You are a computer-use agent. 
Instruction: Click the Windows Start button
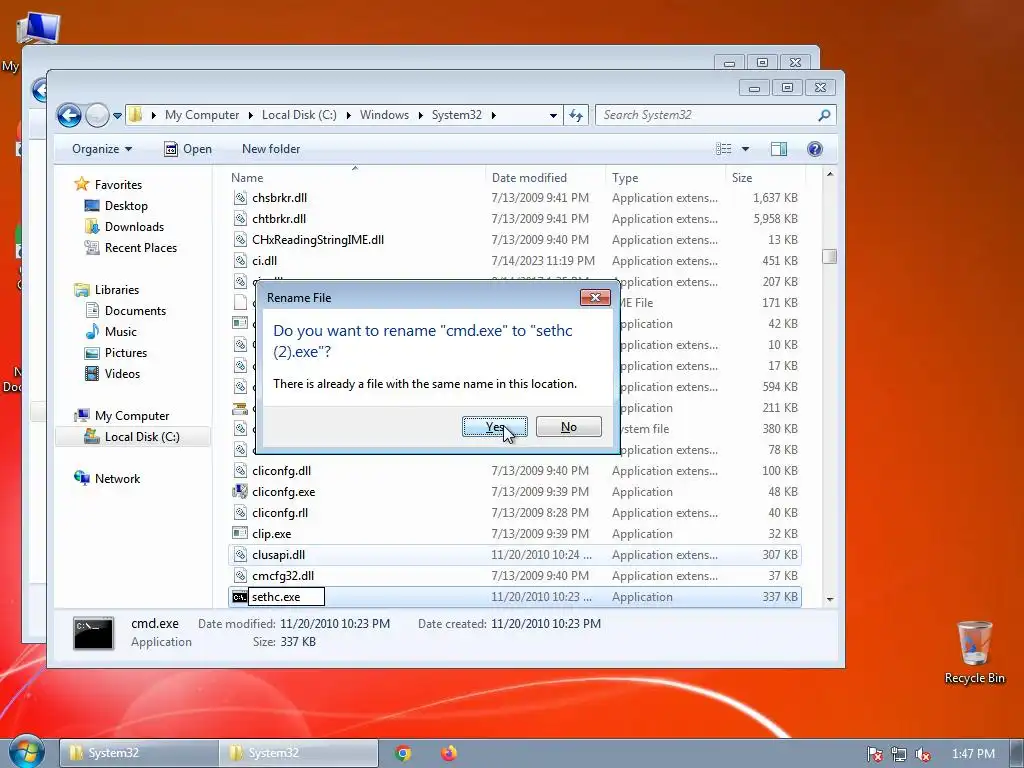coord(27,751)
